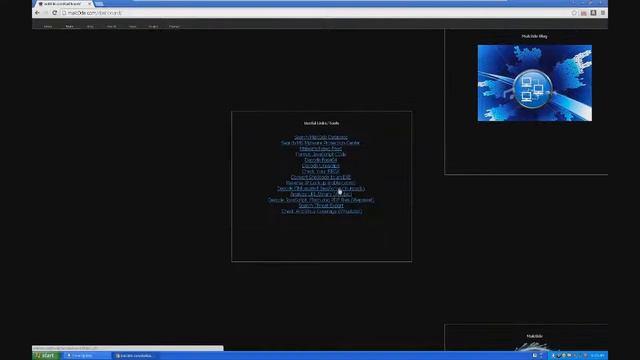Click the red extension icon after the star
Screen dimensions: 640x360
(x=584, y=13)
